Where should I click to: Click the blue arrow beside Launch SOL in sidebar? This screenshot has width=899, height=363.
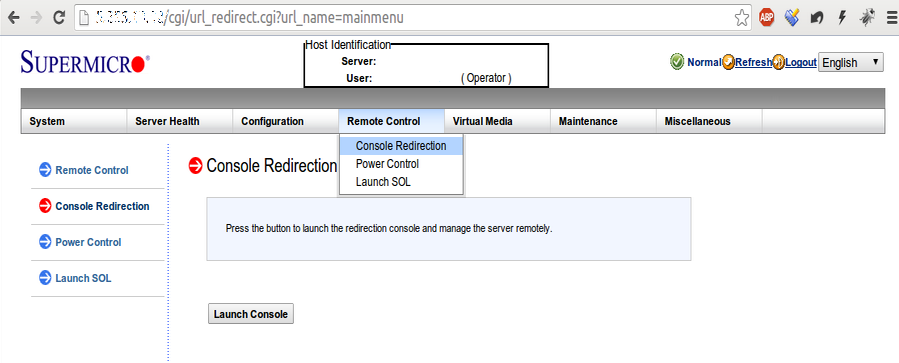pos(45,278)
